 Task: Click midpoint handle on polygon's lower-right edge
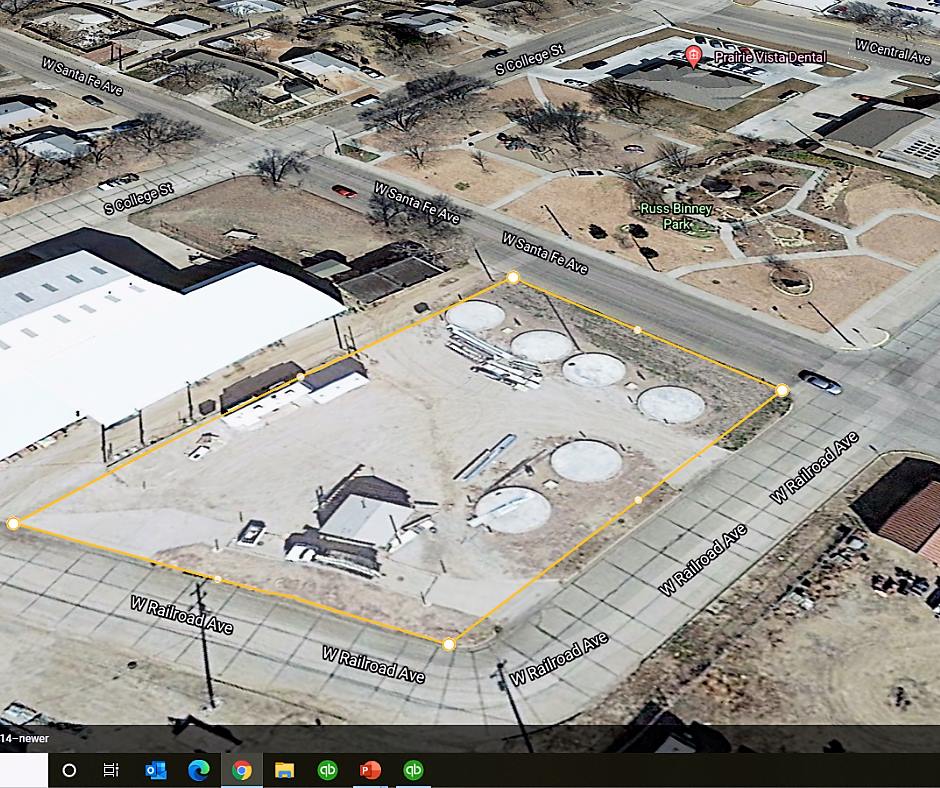pyautogui.click(x=638, y=499)
